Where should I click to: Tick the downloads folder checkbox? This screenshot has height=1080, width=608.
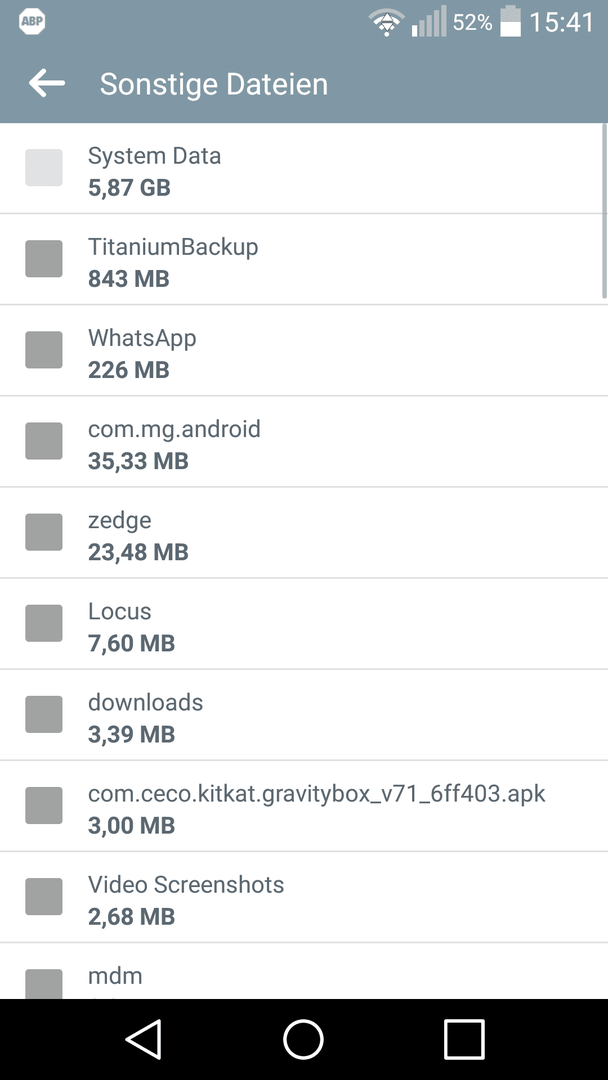point(44,714)
